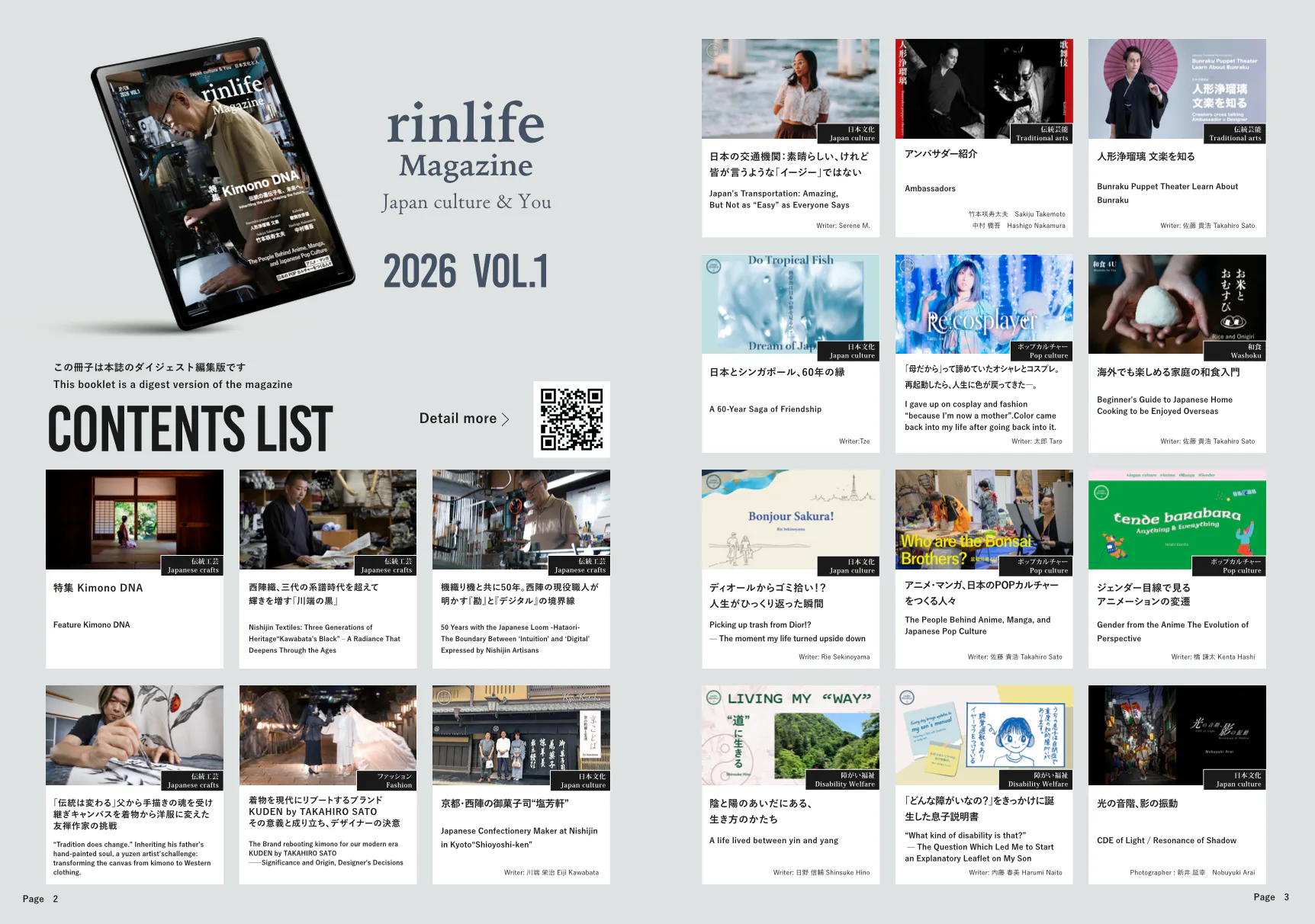Select the Fashion category tag on KUDEN card

point(387,780)
